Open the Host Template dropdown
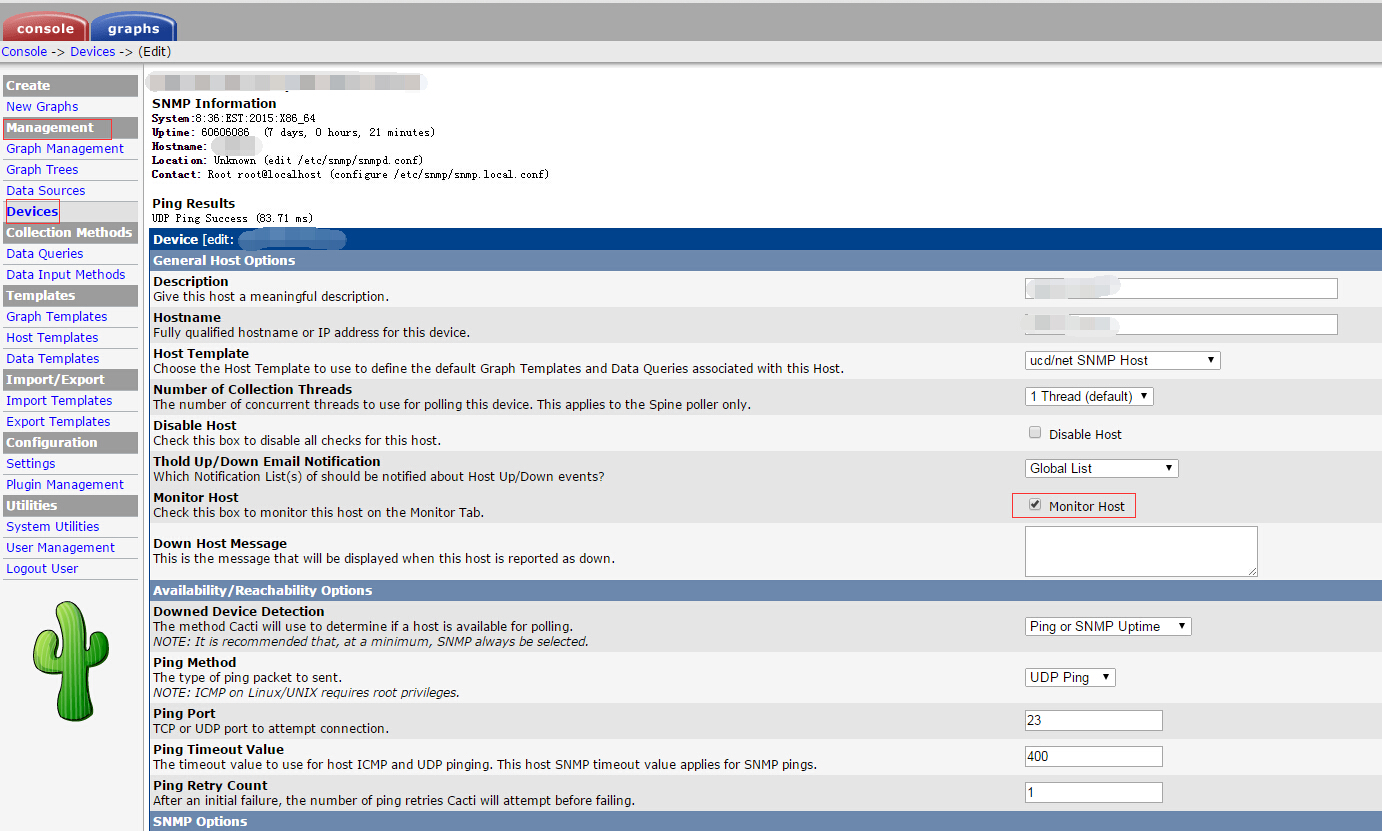Screen dimensions: 1382x831 click(x=1123, y=360)
